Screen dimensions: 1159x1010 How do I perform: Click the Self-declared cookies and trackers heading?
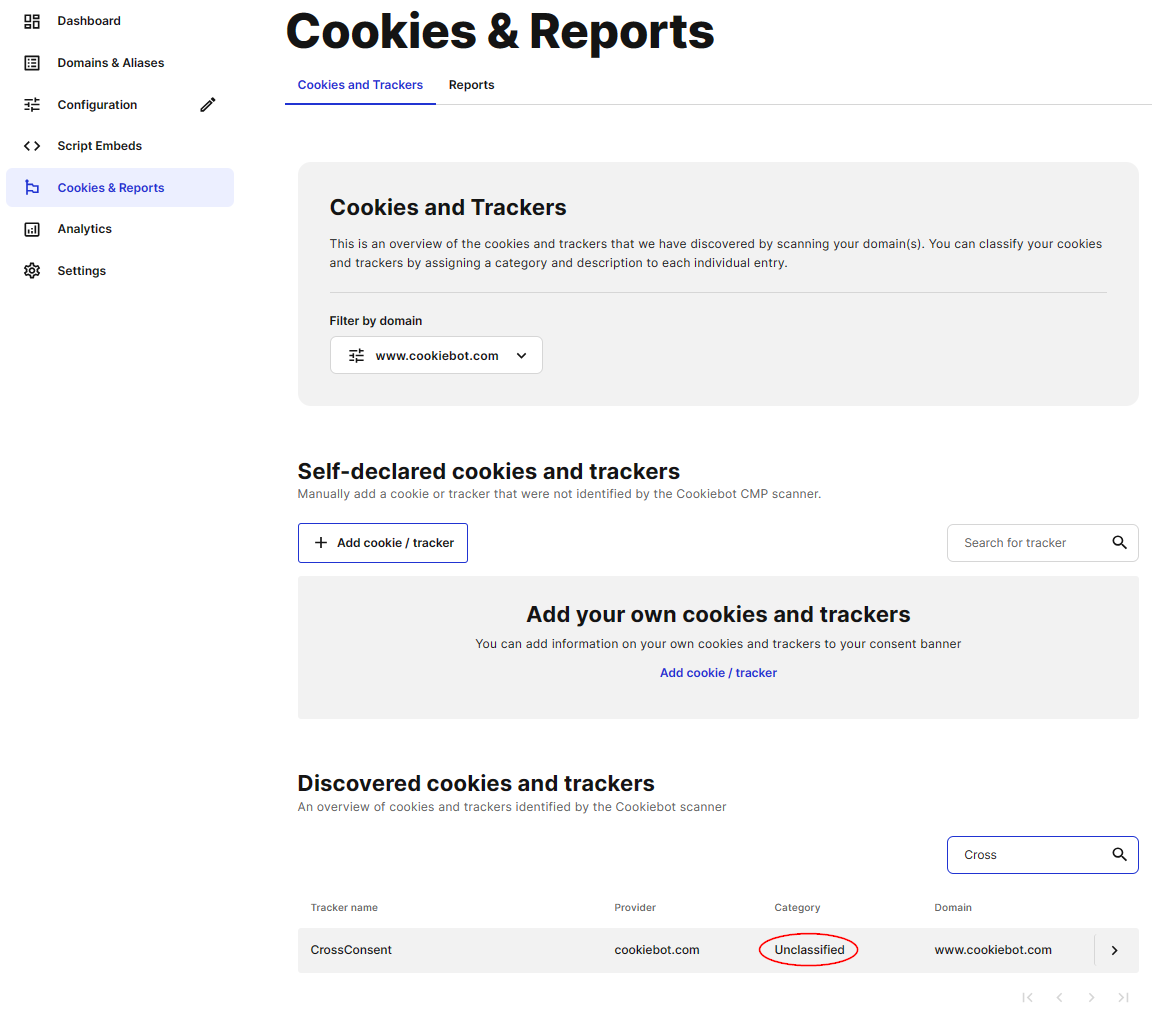(x=489, y=471)
